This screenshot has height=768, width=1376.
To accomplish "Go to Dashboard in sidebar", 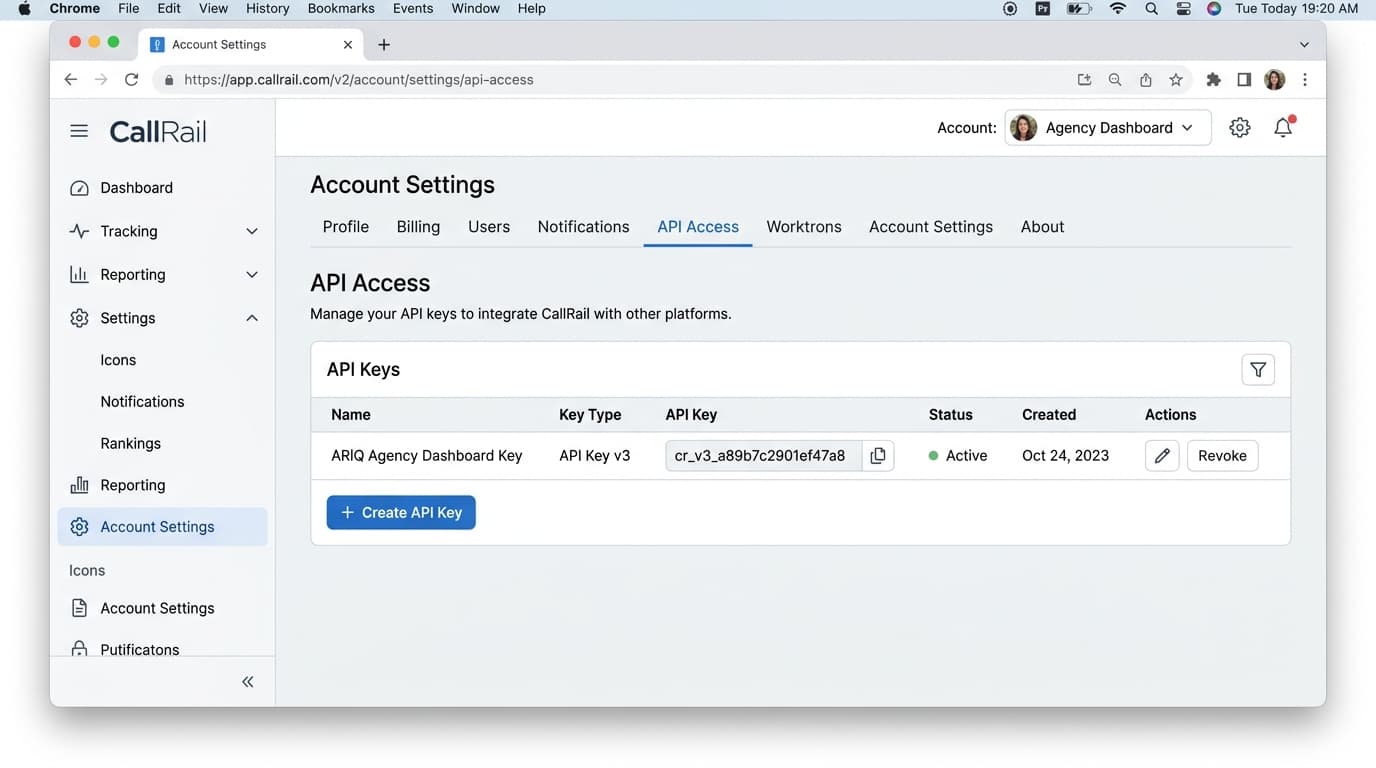I will (136, 188).
